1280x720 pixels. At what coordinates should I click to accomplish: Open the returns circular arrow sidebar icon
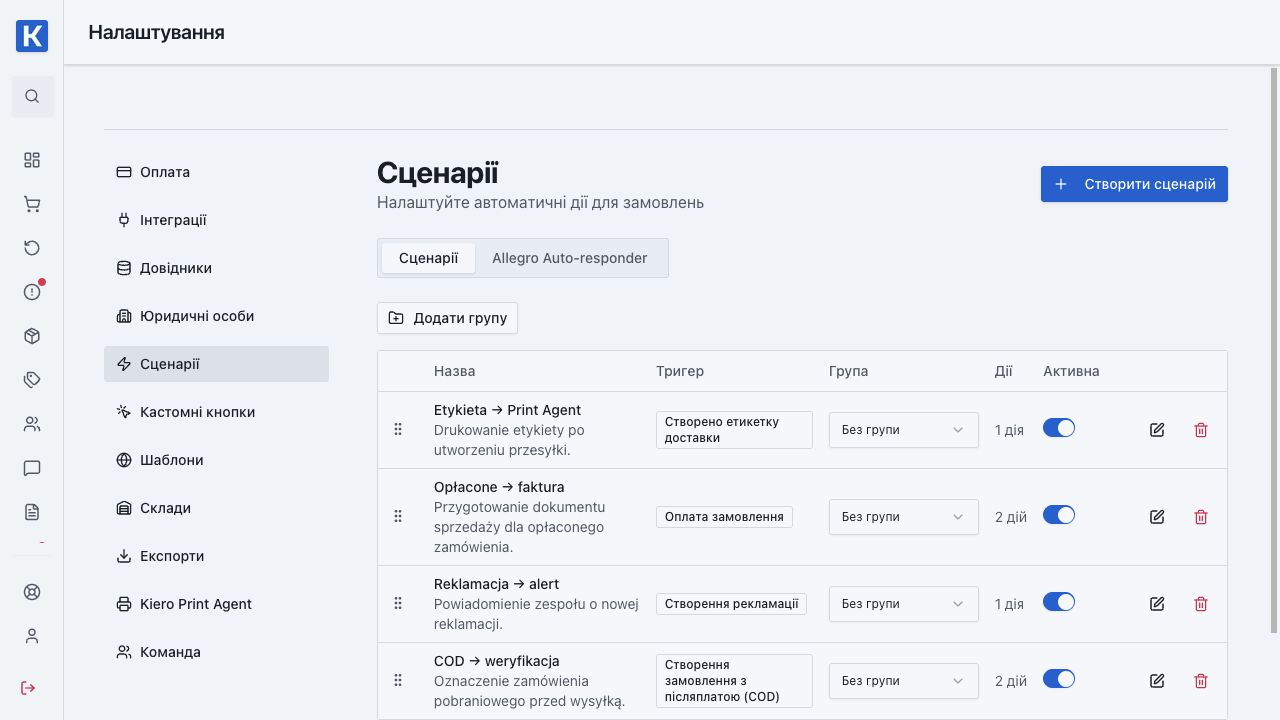[32, 248]
